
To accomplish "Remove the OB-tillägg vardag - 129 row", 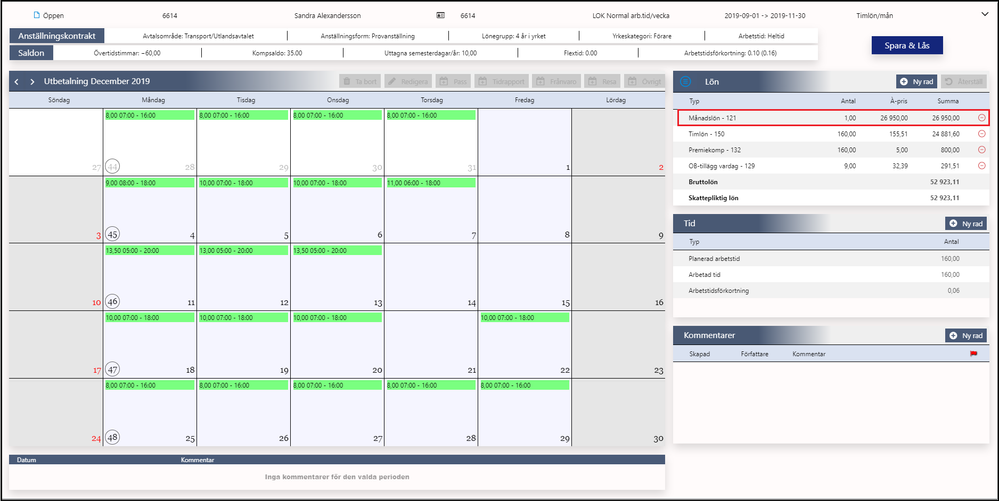I will click(981, 166).
